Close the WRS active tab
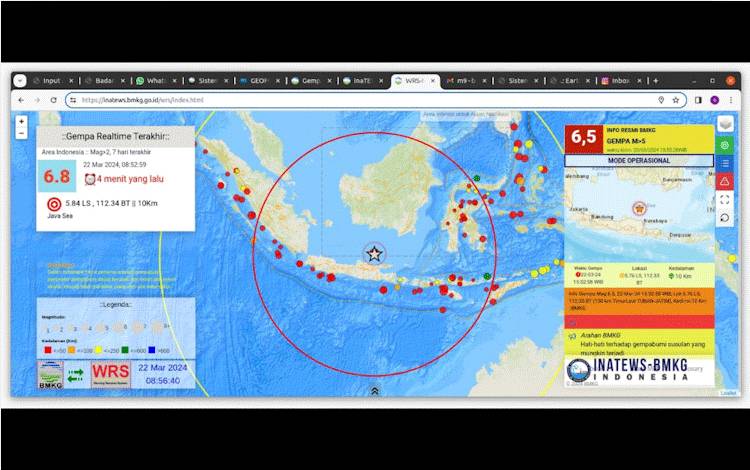The image size is (750, 470). point(432,81)
